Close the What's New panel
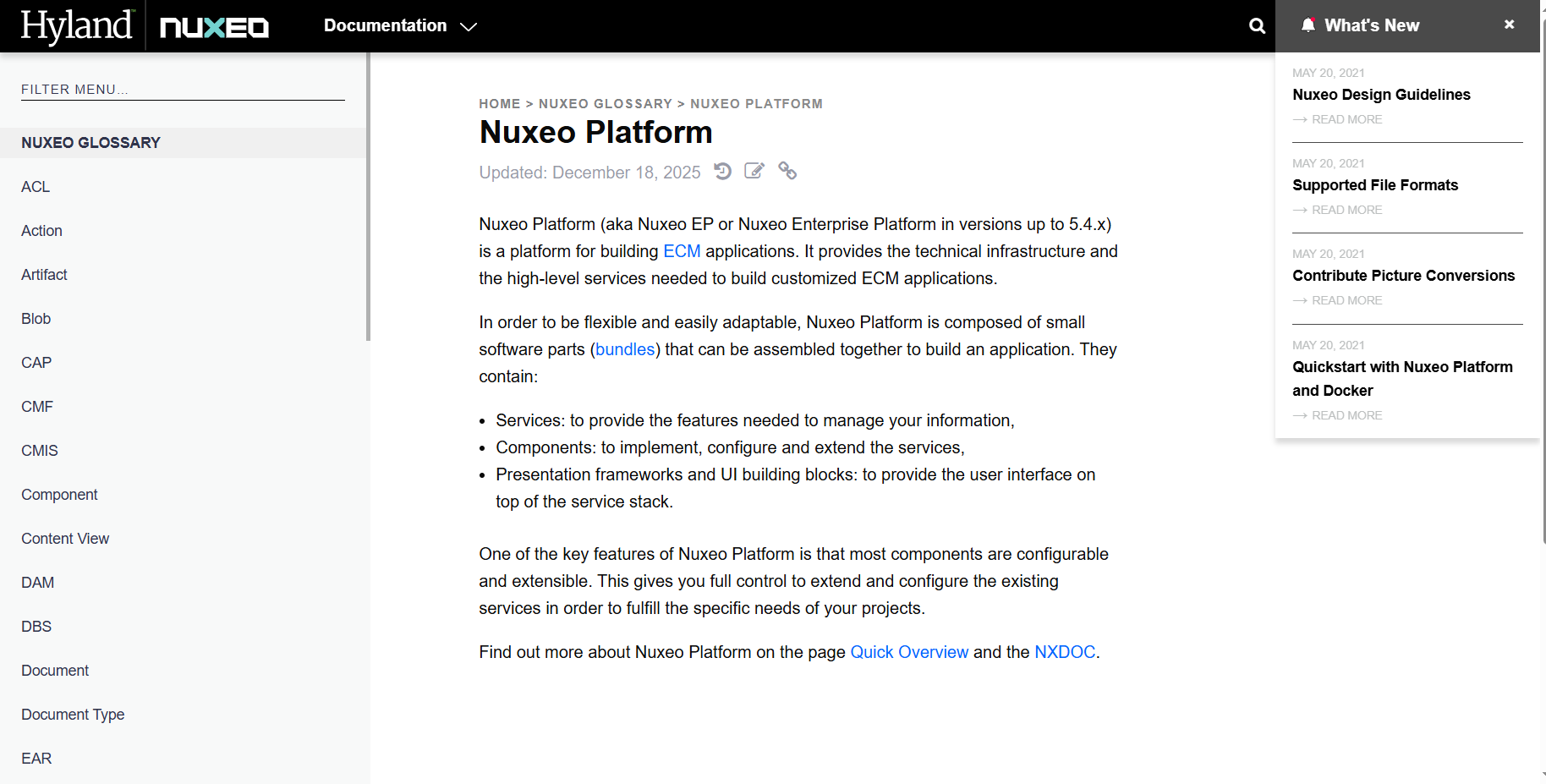The width and height of the screenshot is (1546, 784). [1509, 24]
